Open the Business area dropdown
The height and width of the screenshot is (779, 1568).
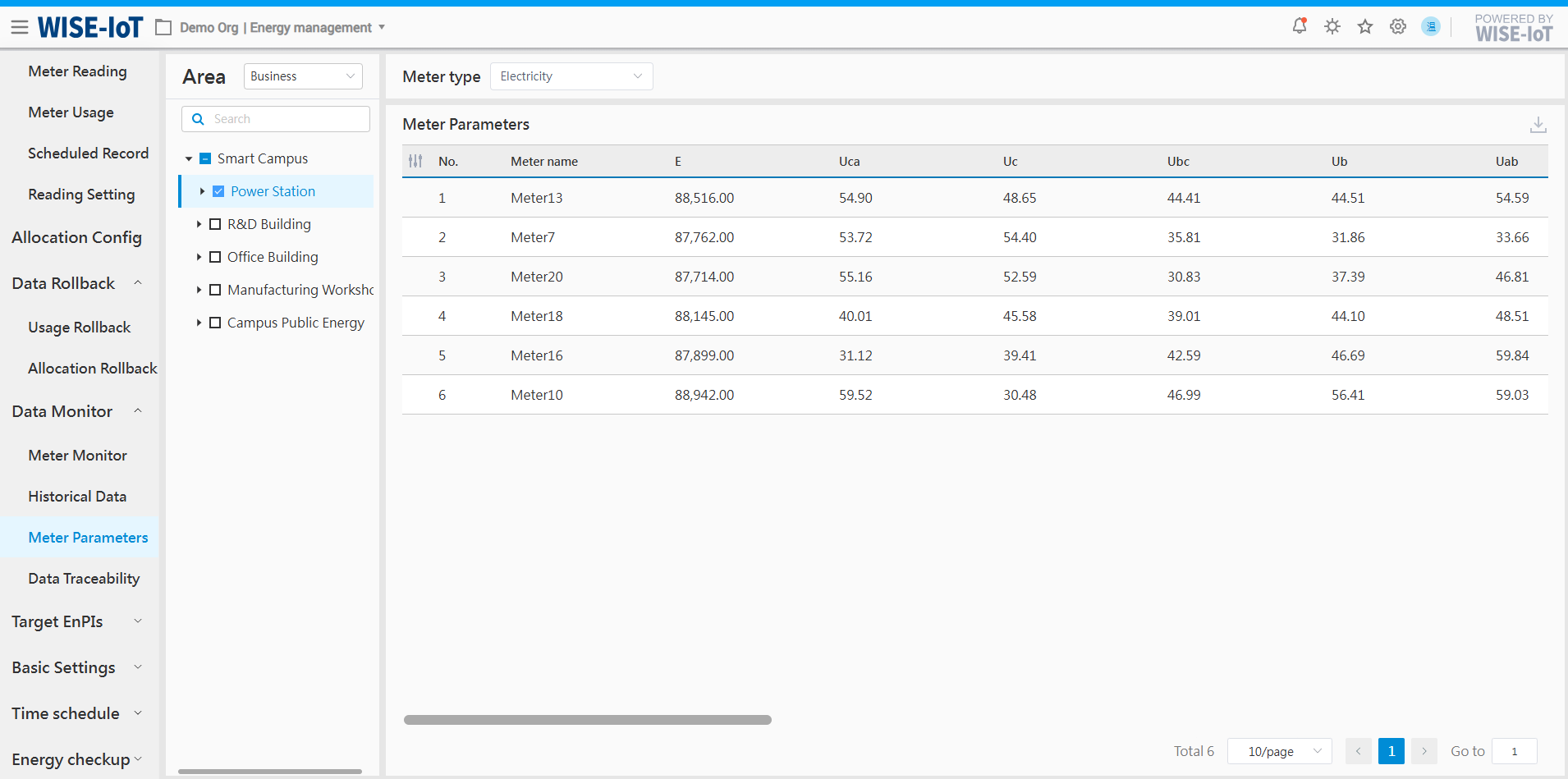(302, 76)
